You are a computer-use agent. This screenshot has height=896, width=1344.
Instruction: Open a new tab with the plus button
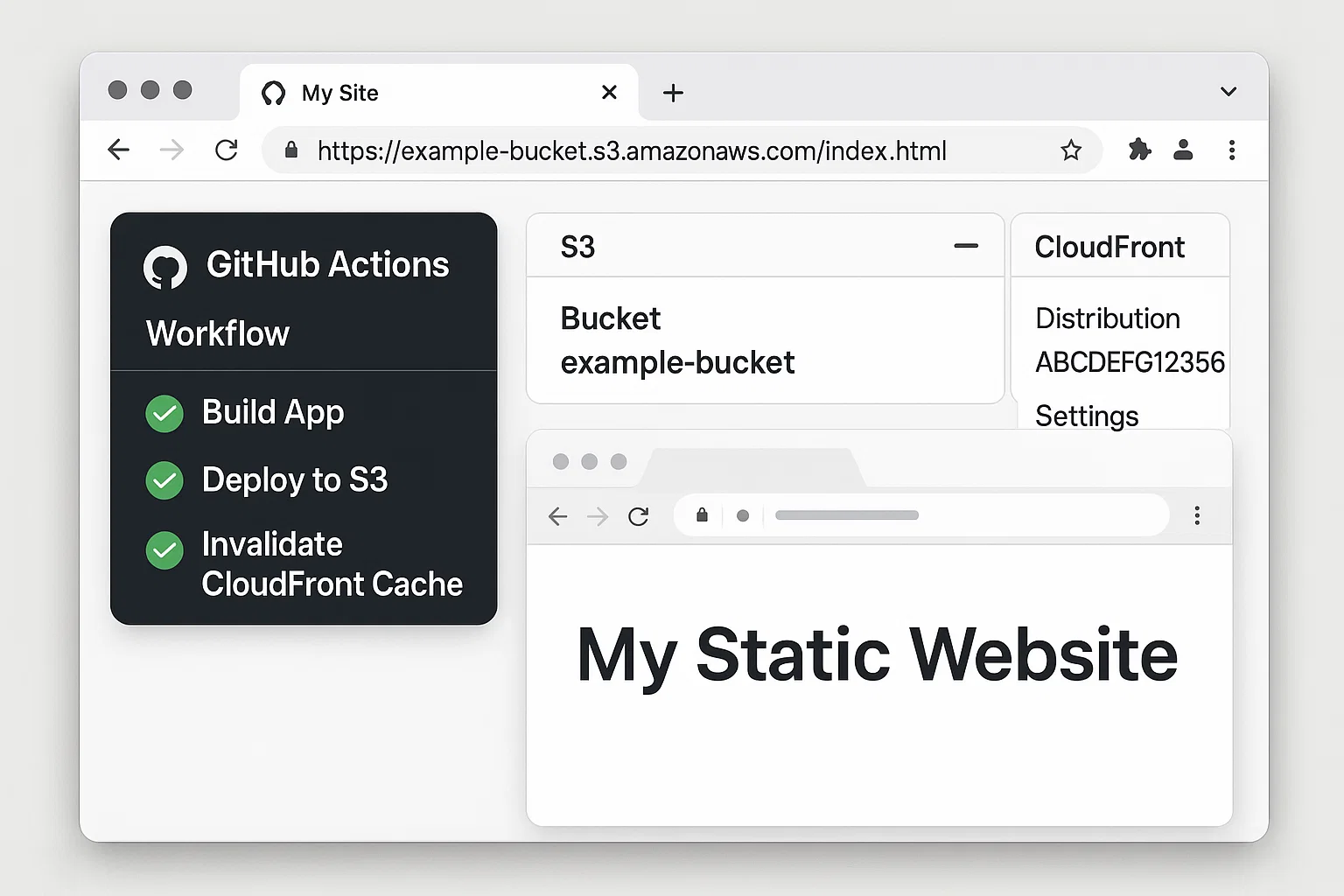(x=673, y=93)
